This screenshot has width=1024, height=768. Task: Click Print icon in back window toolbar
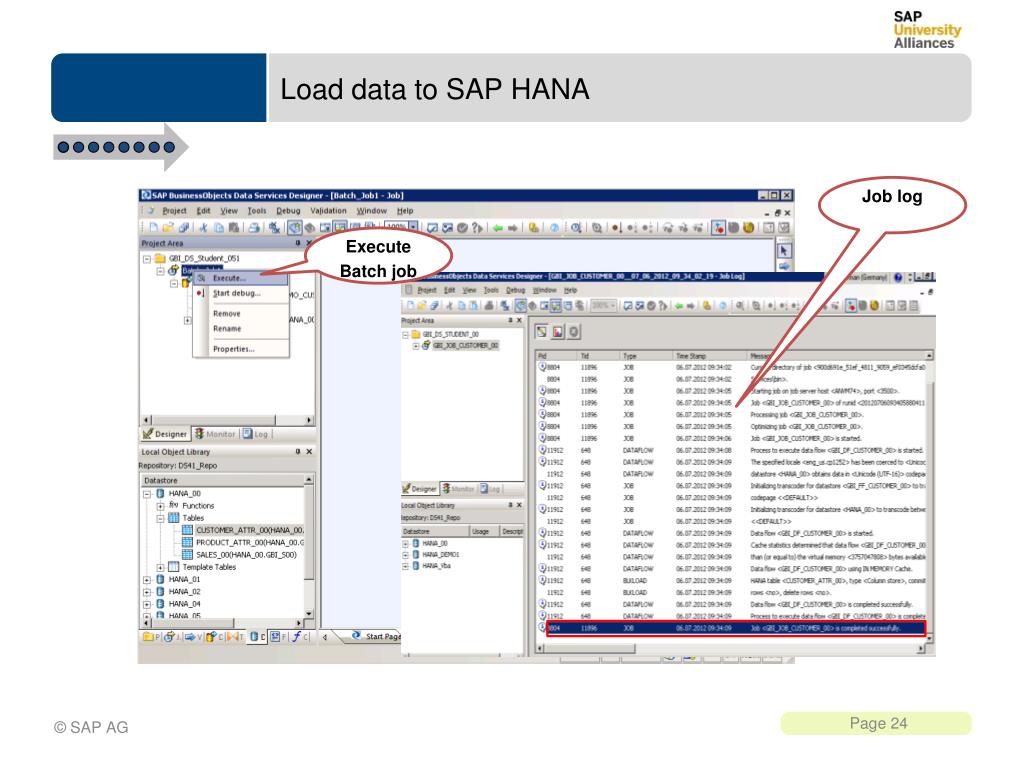click(x=254, y=227)
